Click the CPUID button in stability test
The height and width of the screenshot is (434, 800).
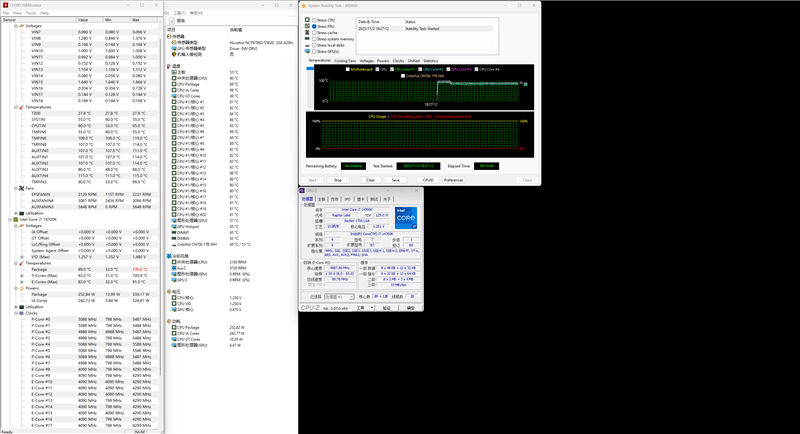tap(428, 180)
